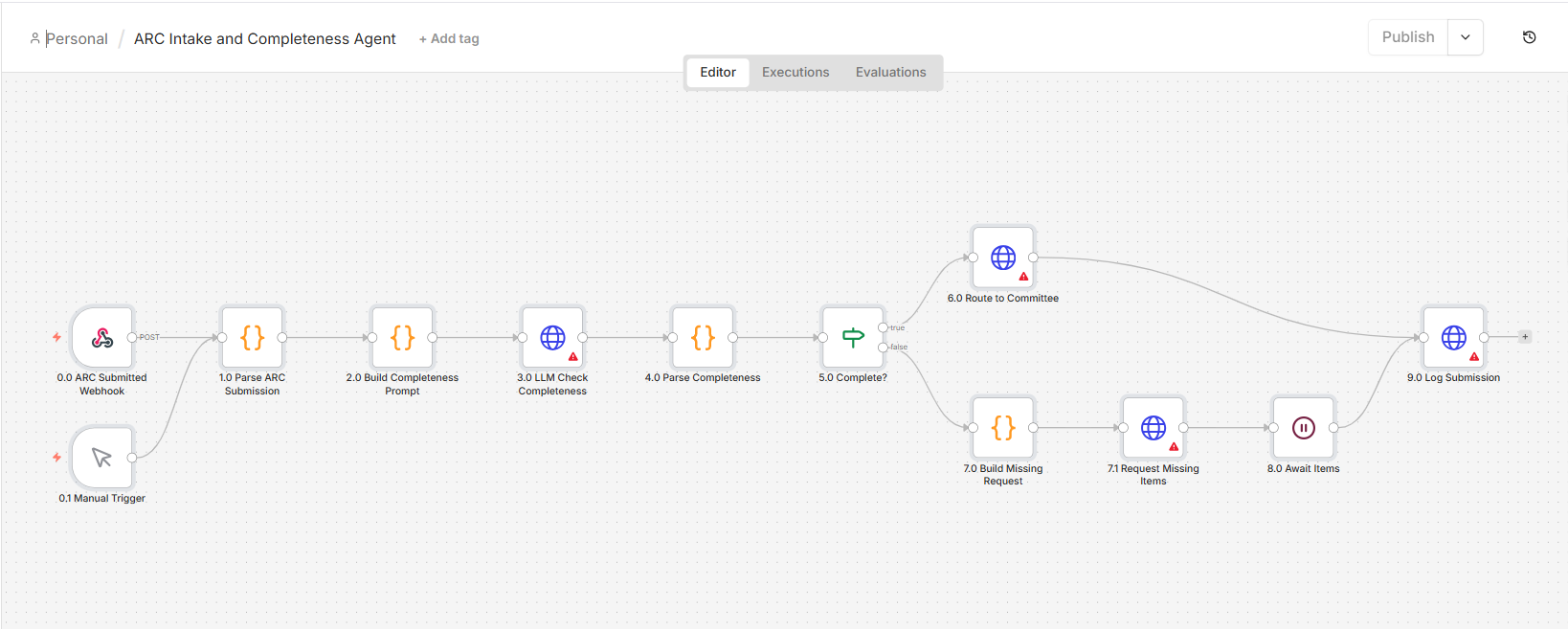Screen dimensions: 1568x629
Task: Open the Build Completeness Prompt code node
Action: click(403, 337)
